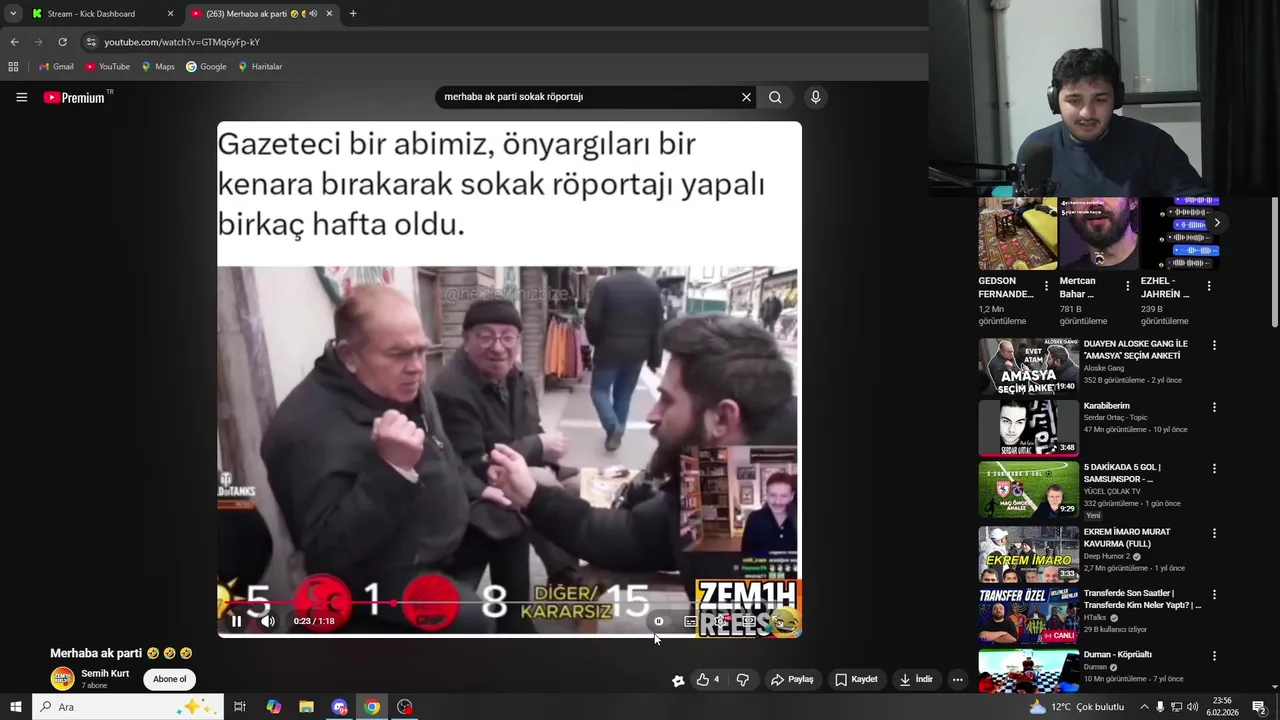Launch Copilot from the taskbar

tap(273, 707)
